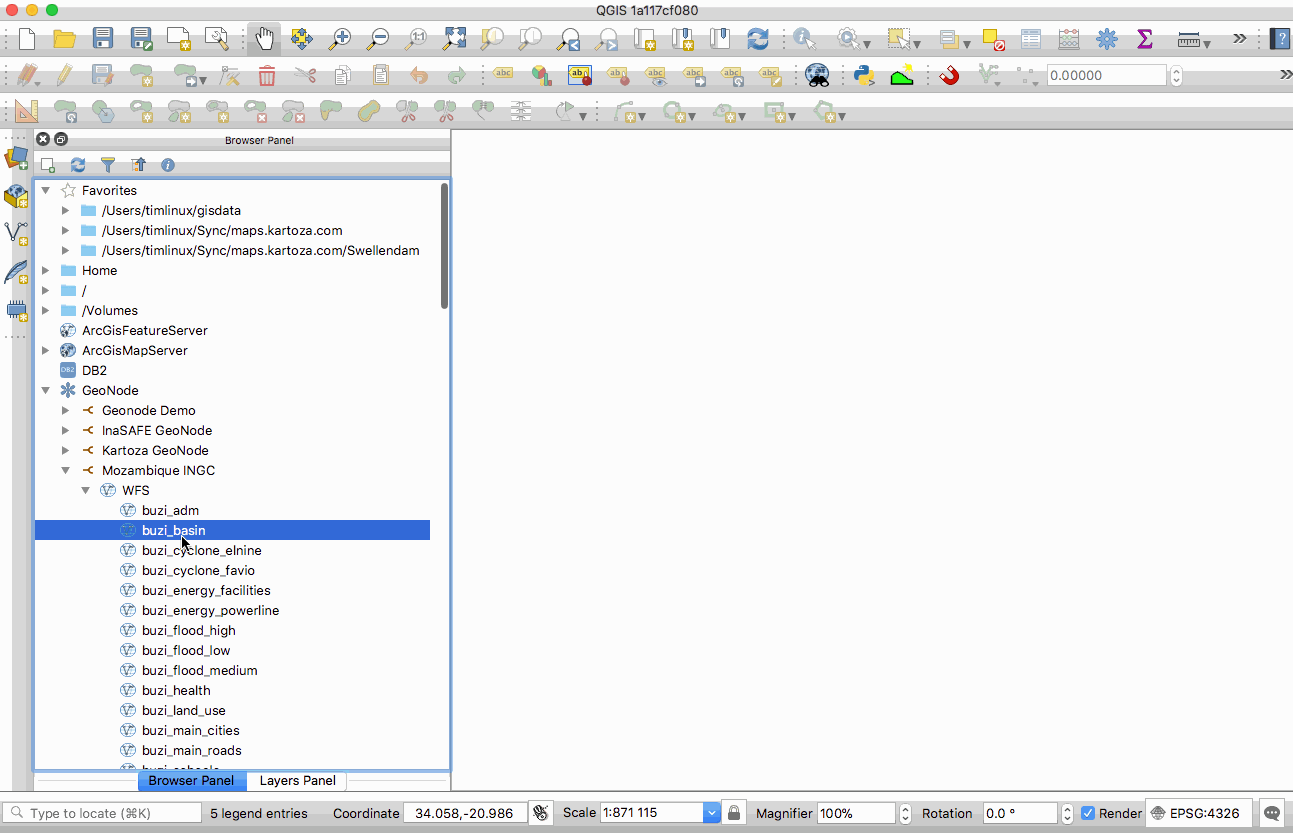Switch to the Layers Panel tab

(x=297, y=781)
